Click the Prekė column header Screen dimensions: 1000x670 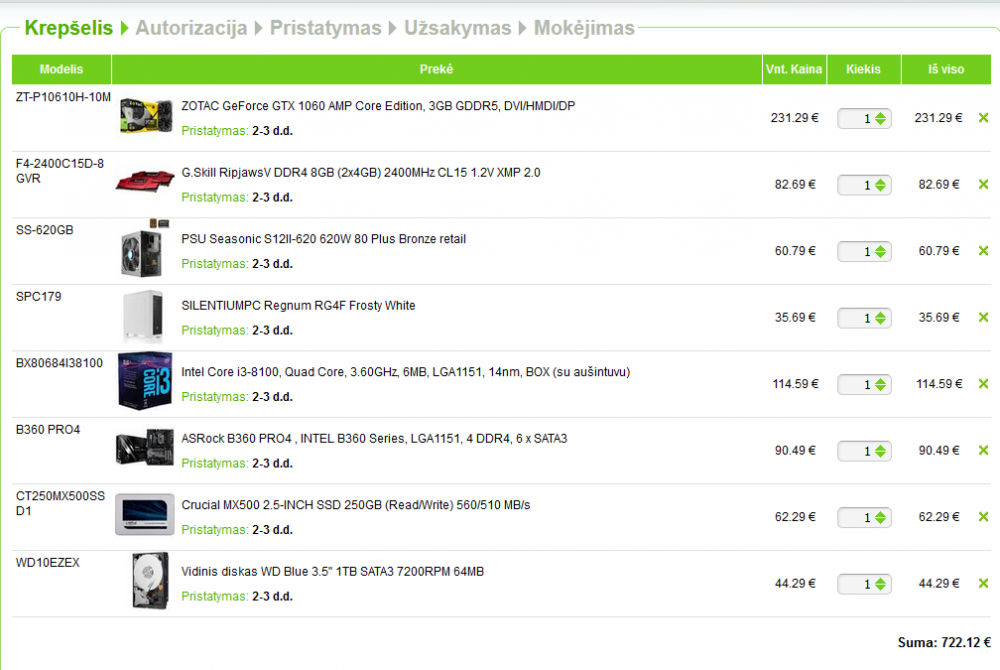(437, 69)
